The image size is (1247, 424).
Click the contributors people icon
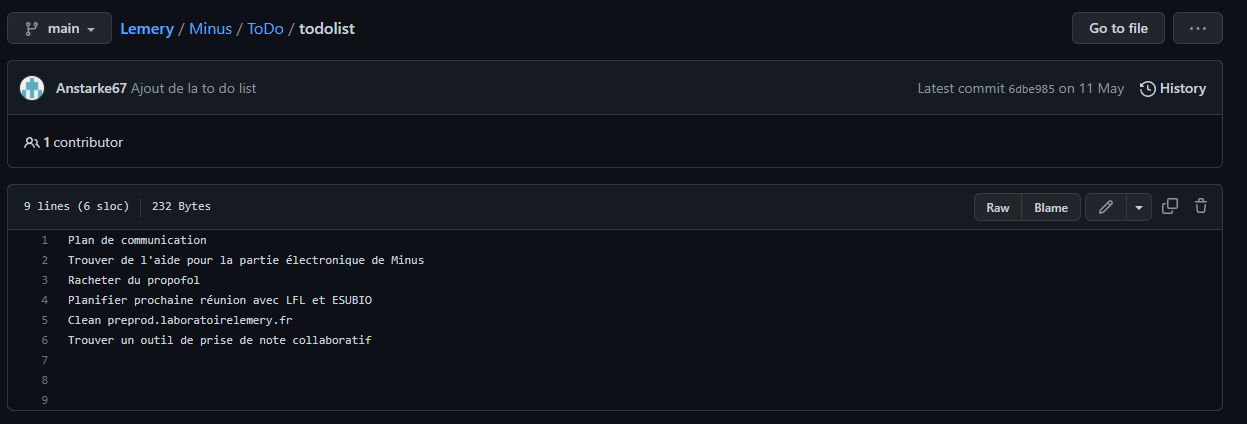click(x=31, y=143)
